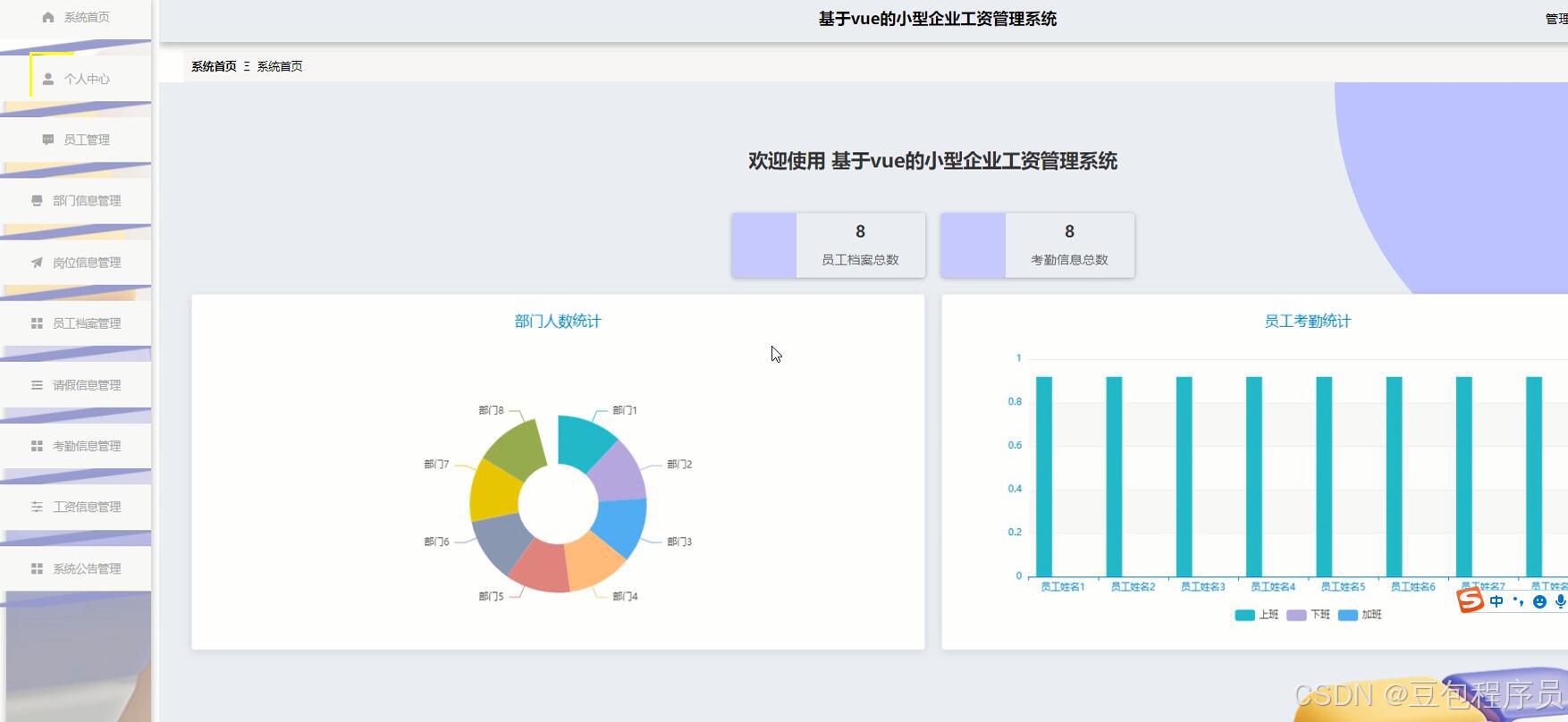Click the 部门2 pie slice
This screenshot has height=722, width=1568.
(x=619, y=471)
